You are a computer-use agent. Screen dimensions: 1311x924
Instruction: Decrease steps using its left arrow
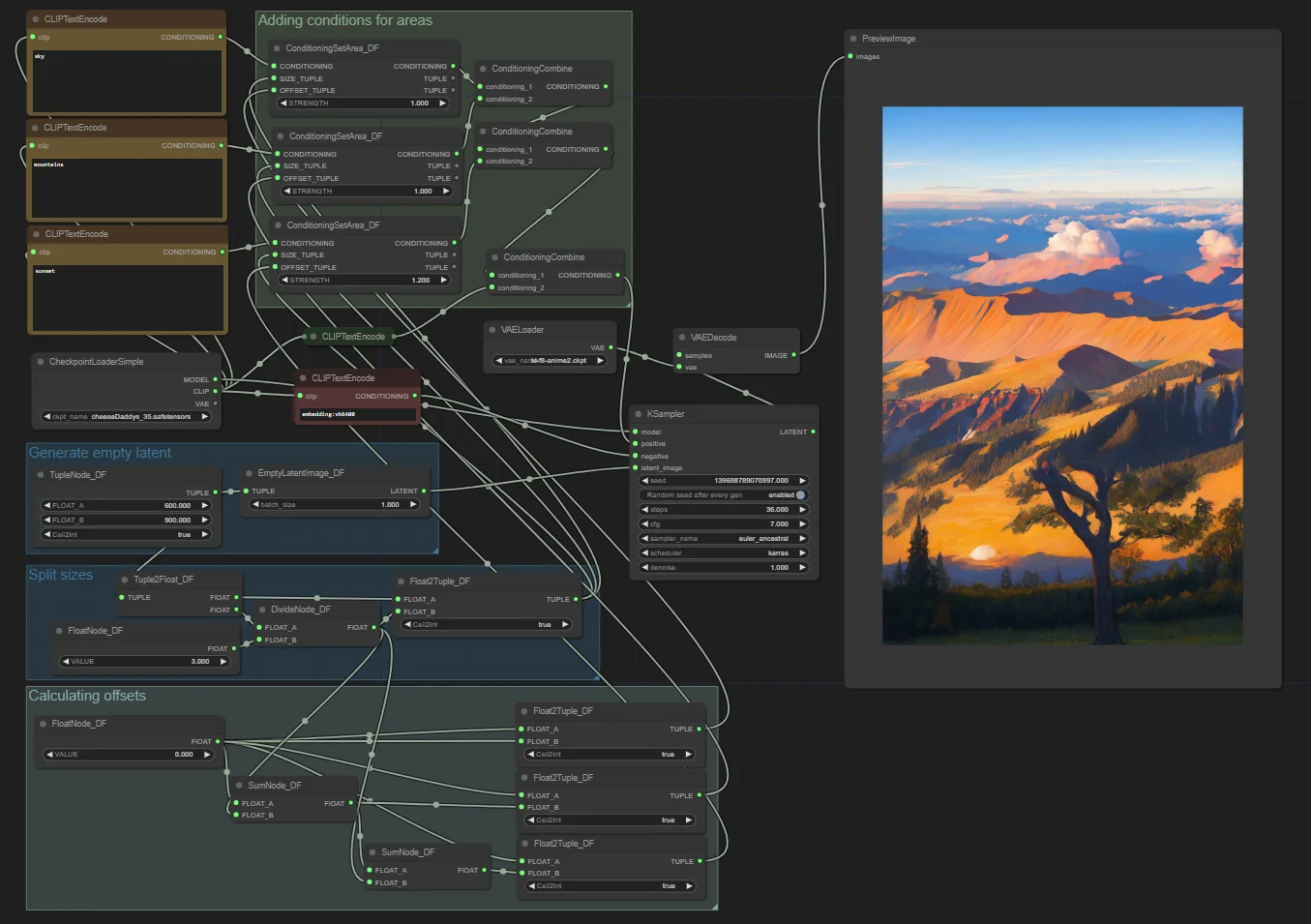pyautogui.click(x=645, y=510)
